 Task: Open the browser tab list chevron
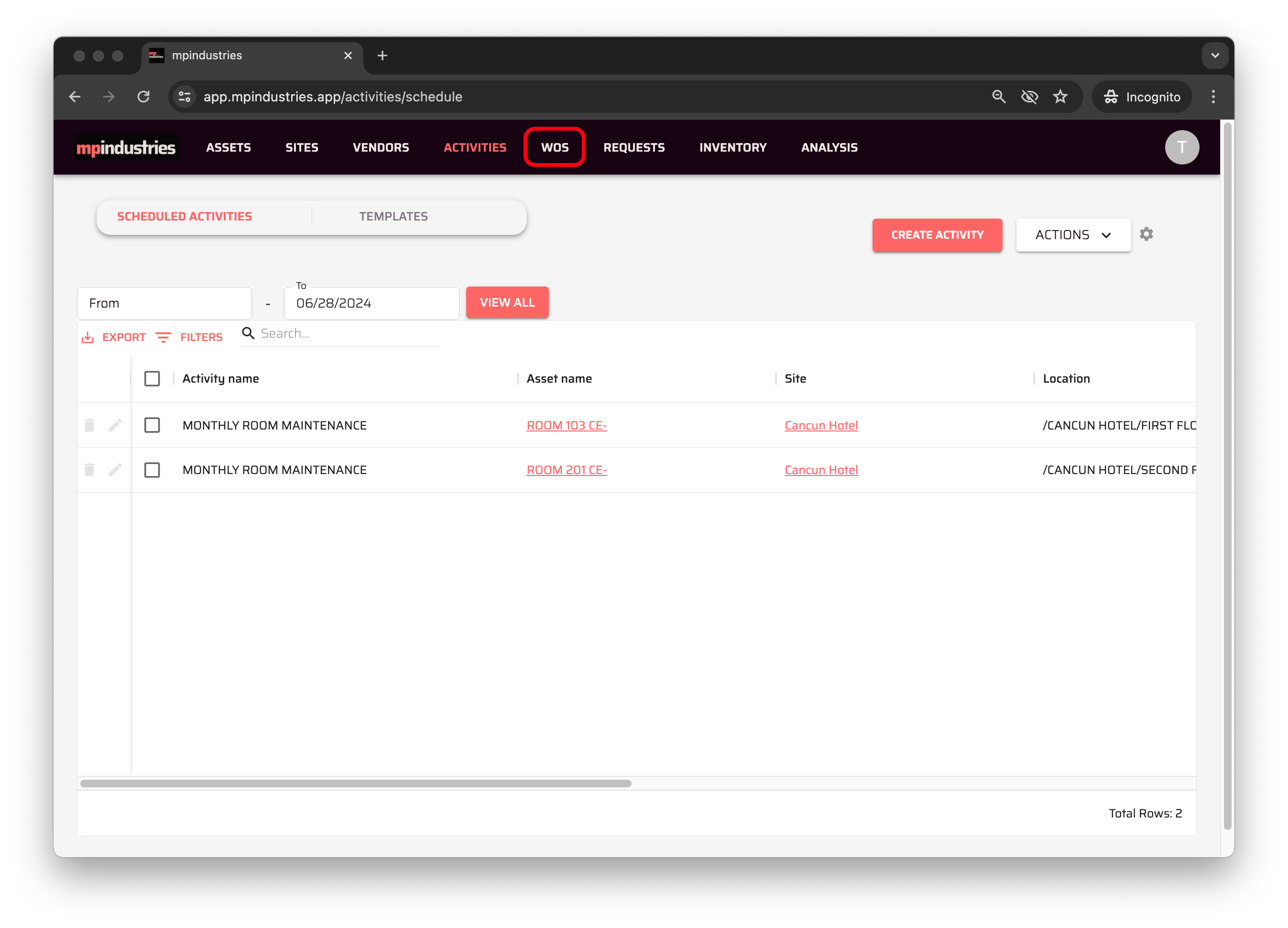point(1215,55)
